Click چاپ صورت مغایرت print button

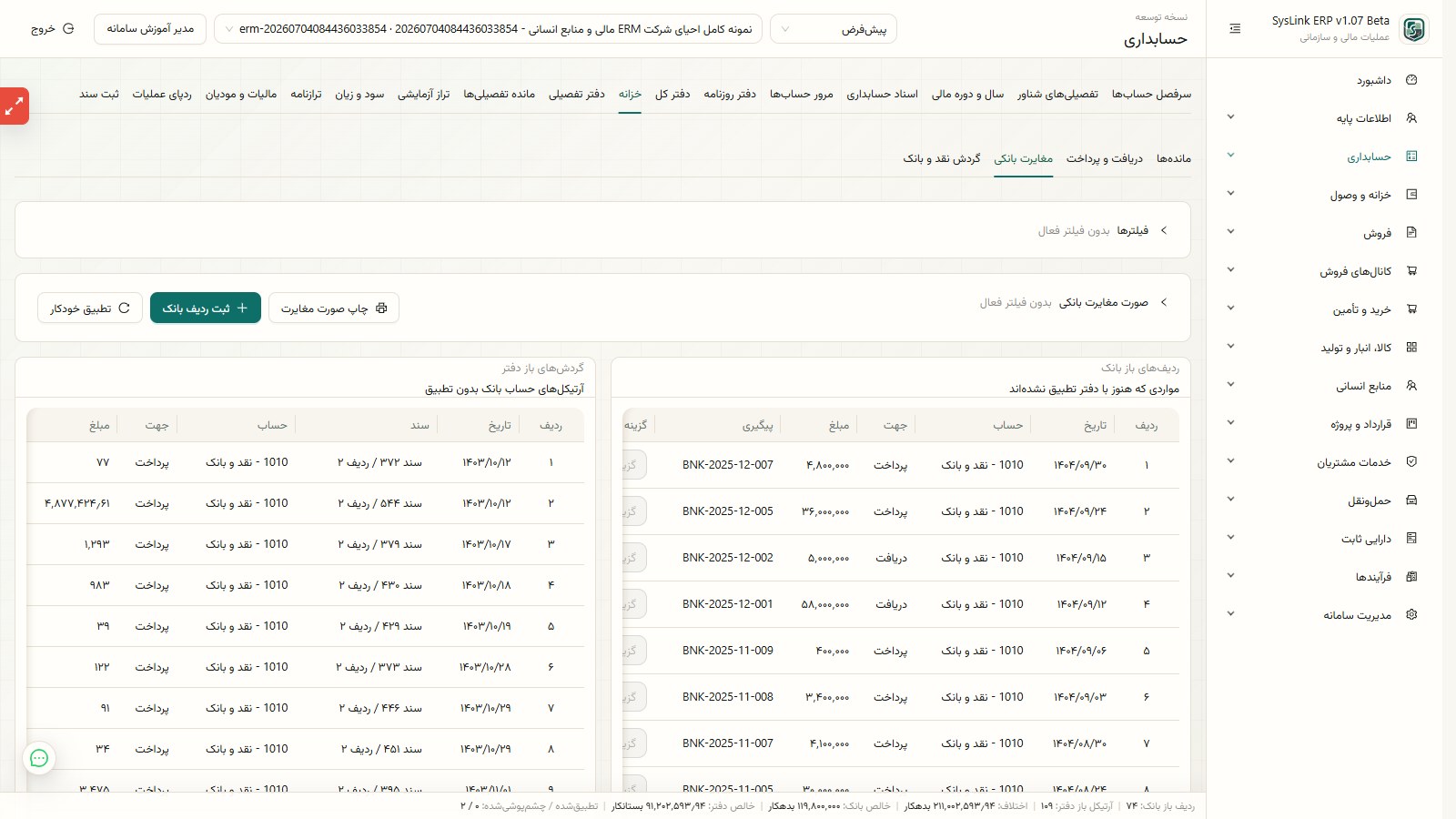click(x=334, y=308)
